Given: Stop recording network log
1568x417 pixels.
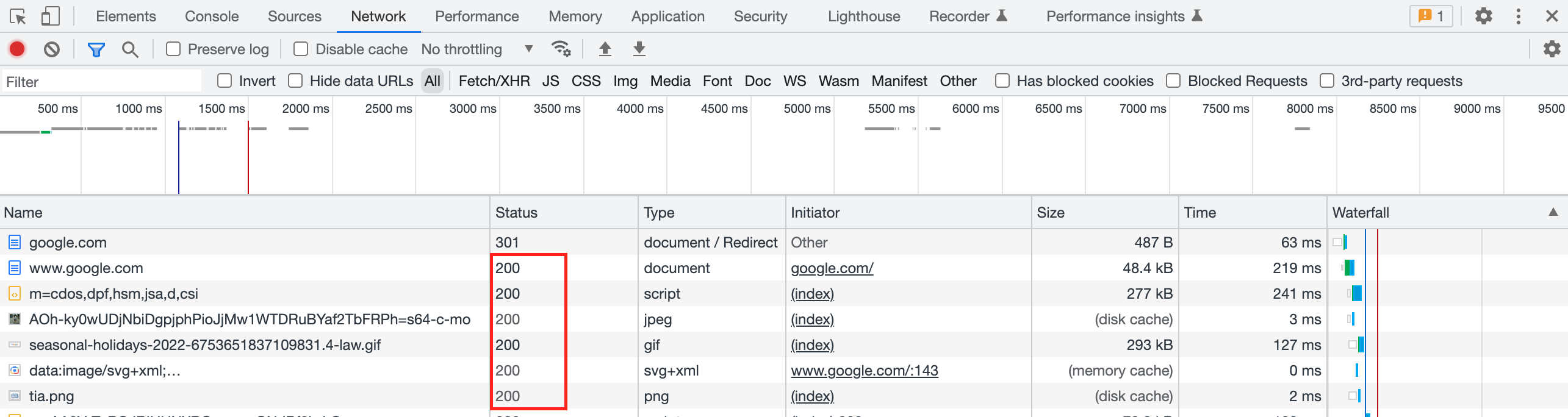Looking at the screenshot, I should point(17,49).
